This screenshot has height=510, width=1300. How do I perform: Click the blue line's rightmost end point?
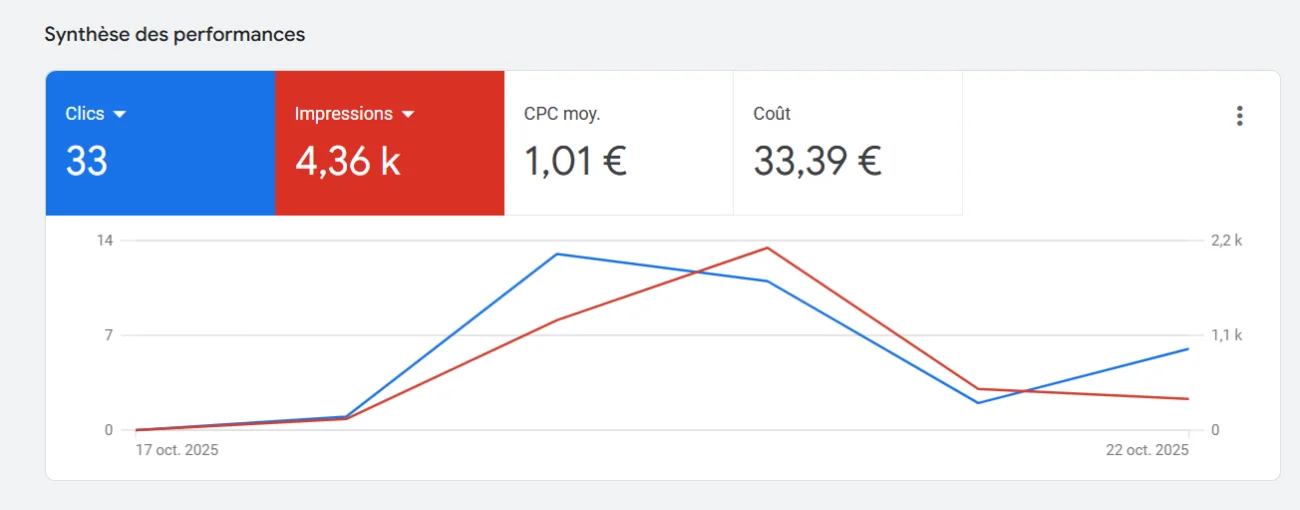coord(1188,349)
